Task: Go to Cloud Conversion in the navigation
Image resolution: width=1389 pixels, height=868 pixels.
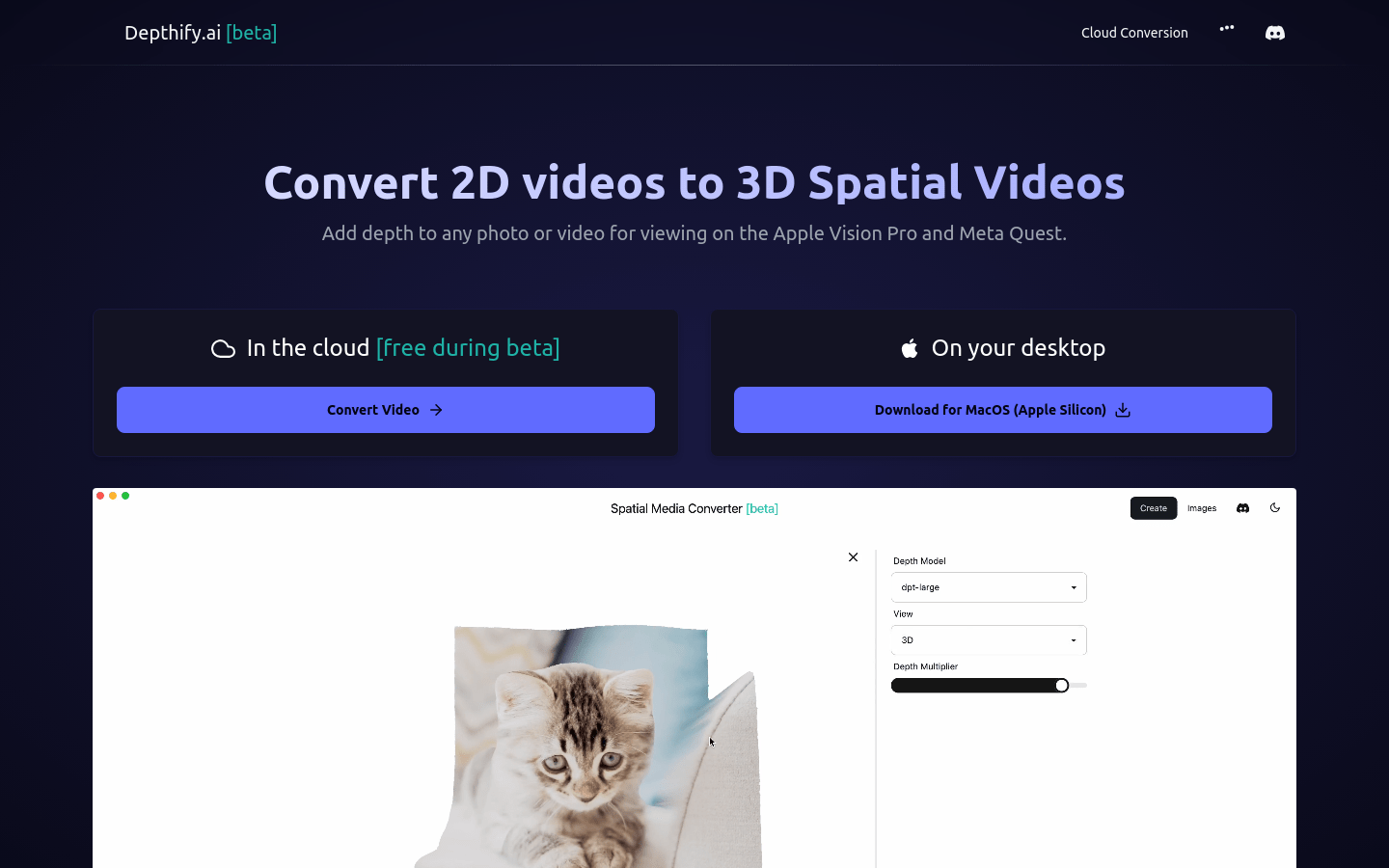Action: pos(1134,33)
